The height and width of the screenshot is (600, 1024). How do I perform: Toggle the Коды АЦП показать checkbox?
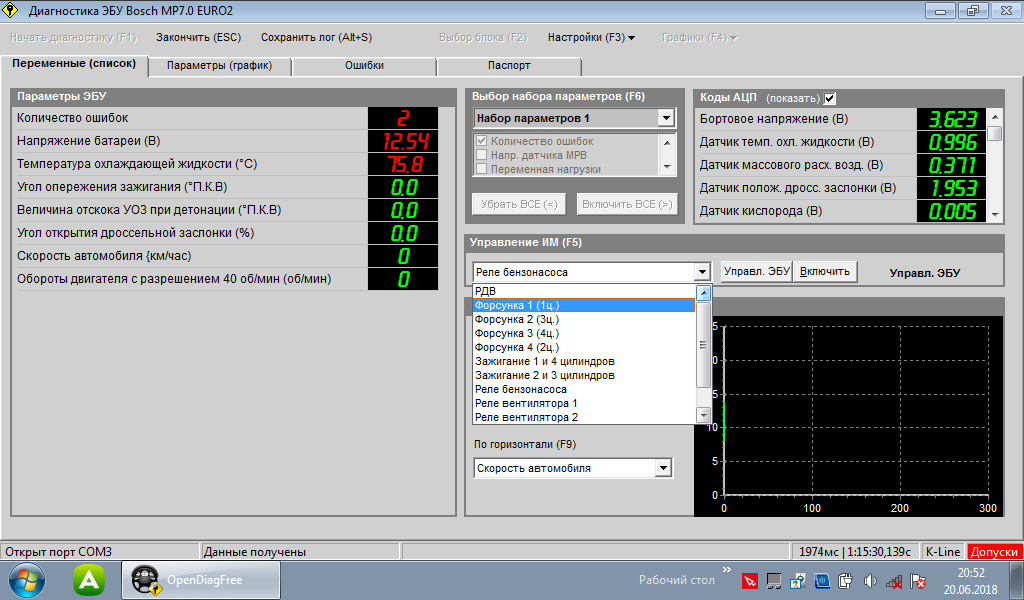(x=830, y=98)
